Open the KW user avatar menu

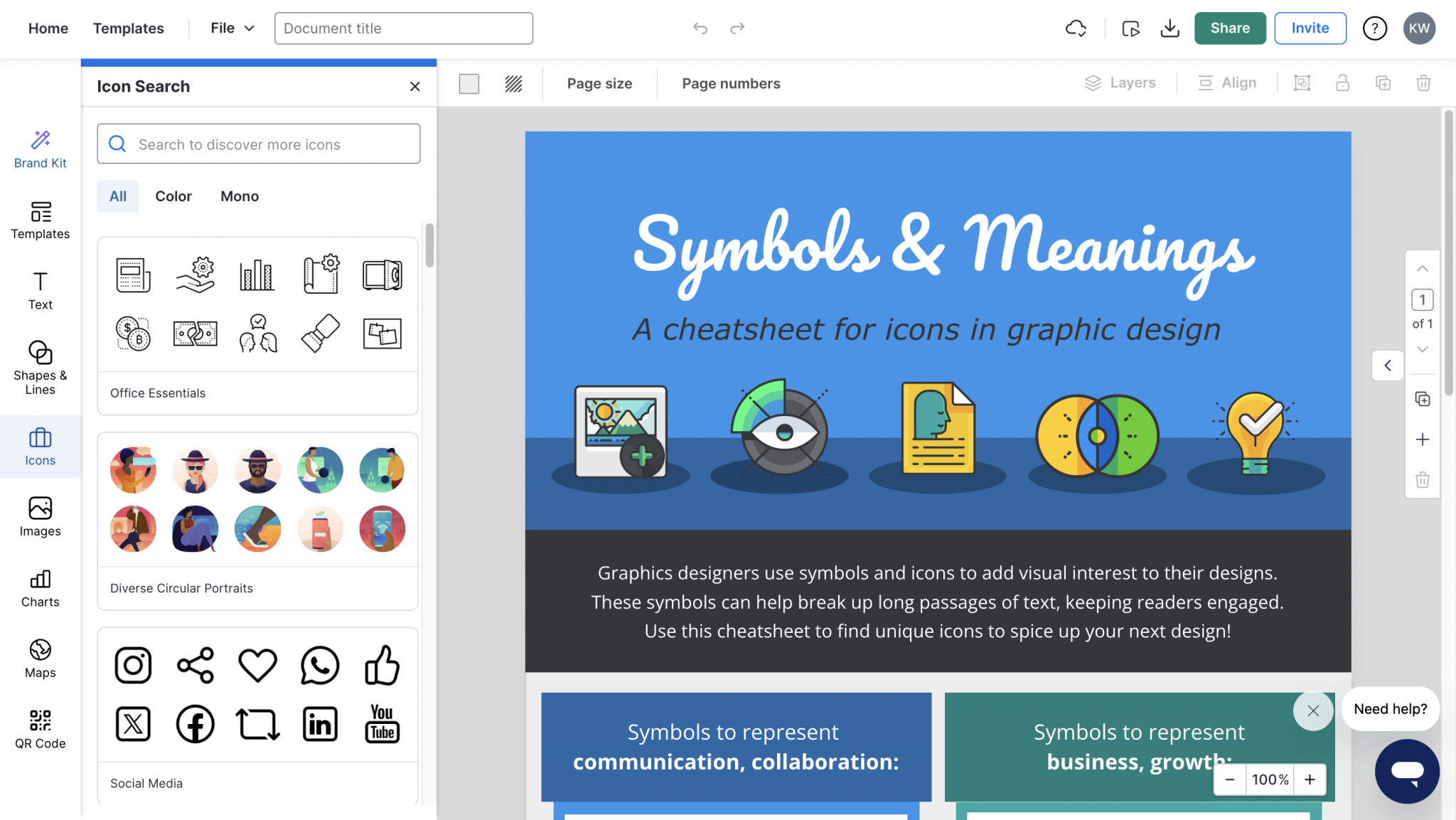(1419, 28)
